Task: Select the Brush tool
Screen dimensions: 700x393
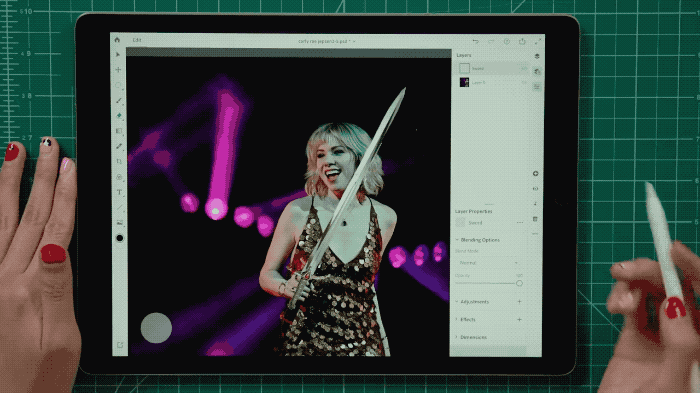Action: point(119,100)
